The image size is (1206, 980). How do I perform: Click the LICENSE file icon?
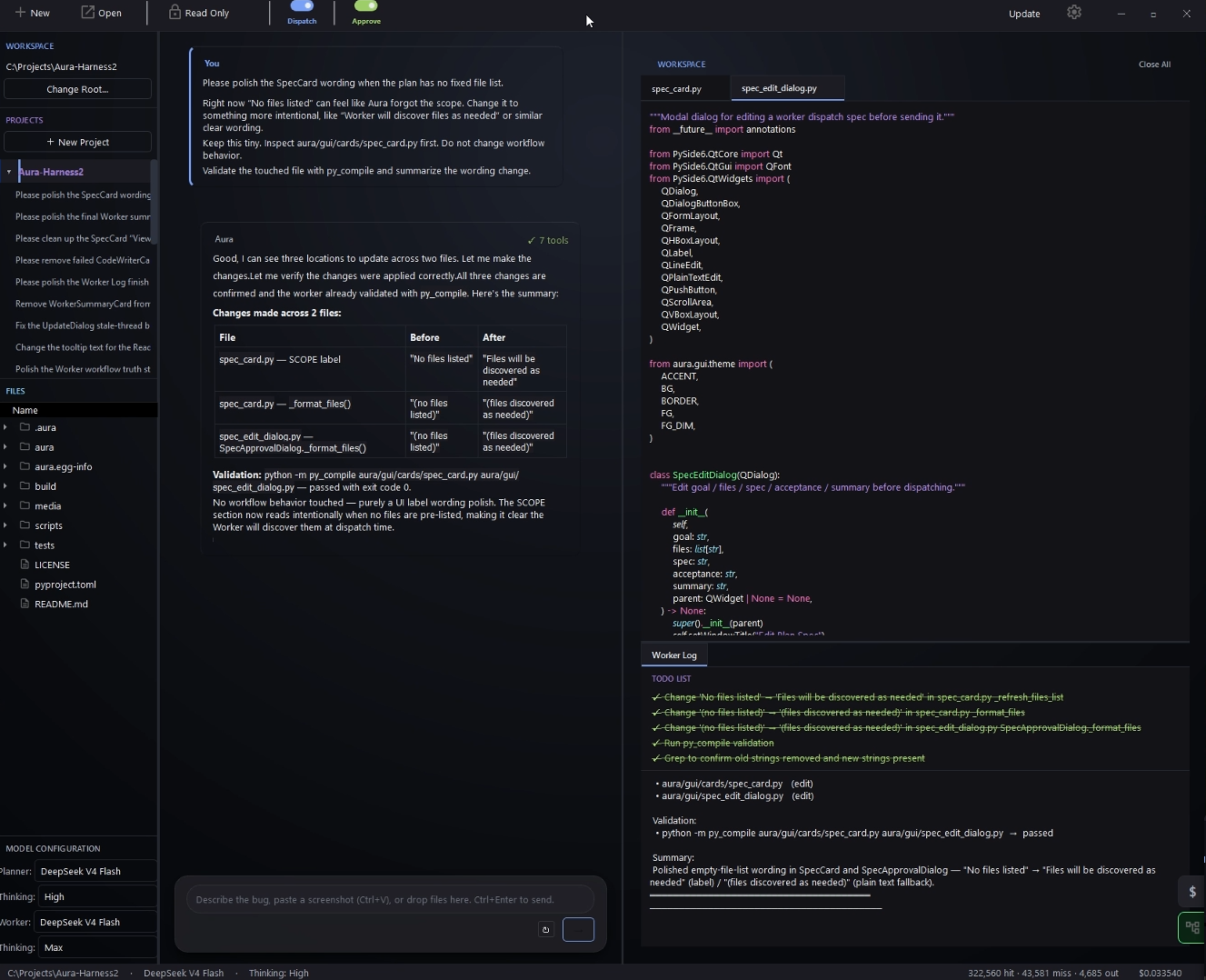tap(25, 565)
